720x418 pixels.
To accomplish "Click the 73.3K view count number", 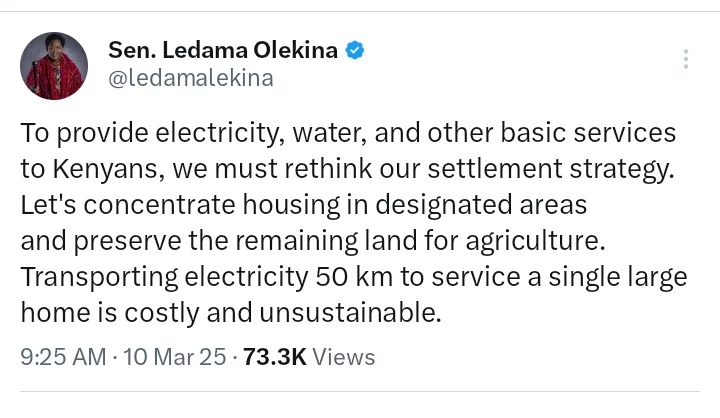I will (x=274, y=356).
